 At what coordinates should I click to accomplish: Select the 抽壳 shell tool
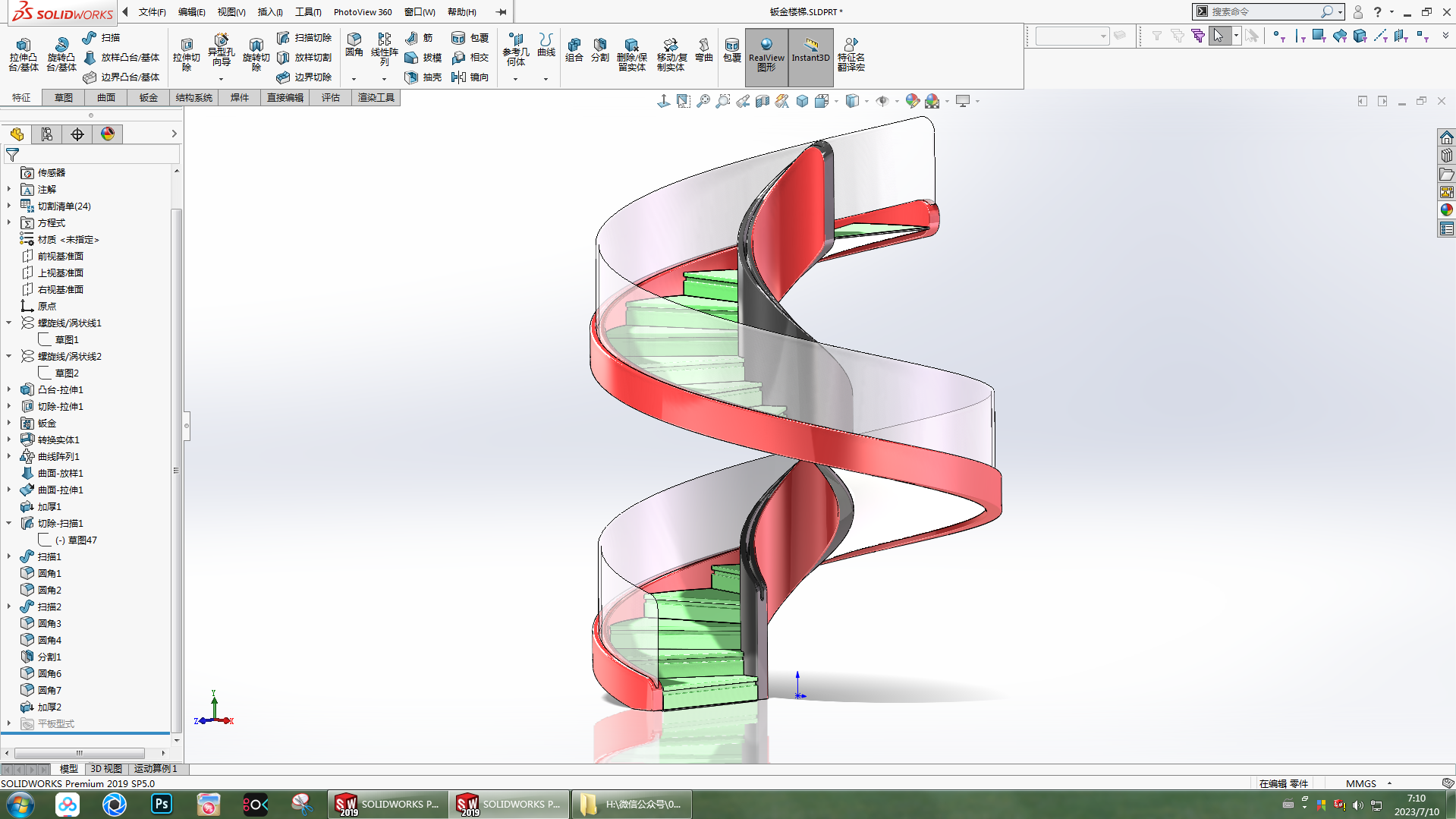[424, 77]
